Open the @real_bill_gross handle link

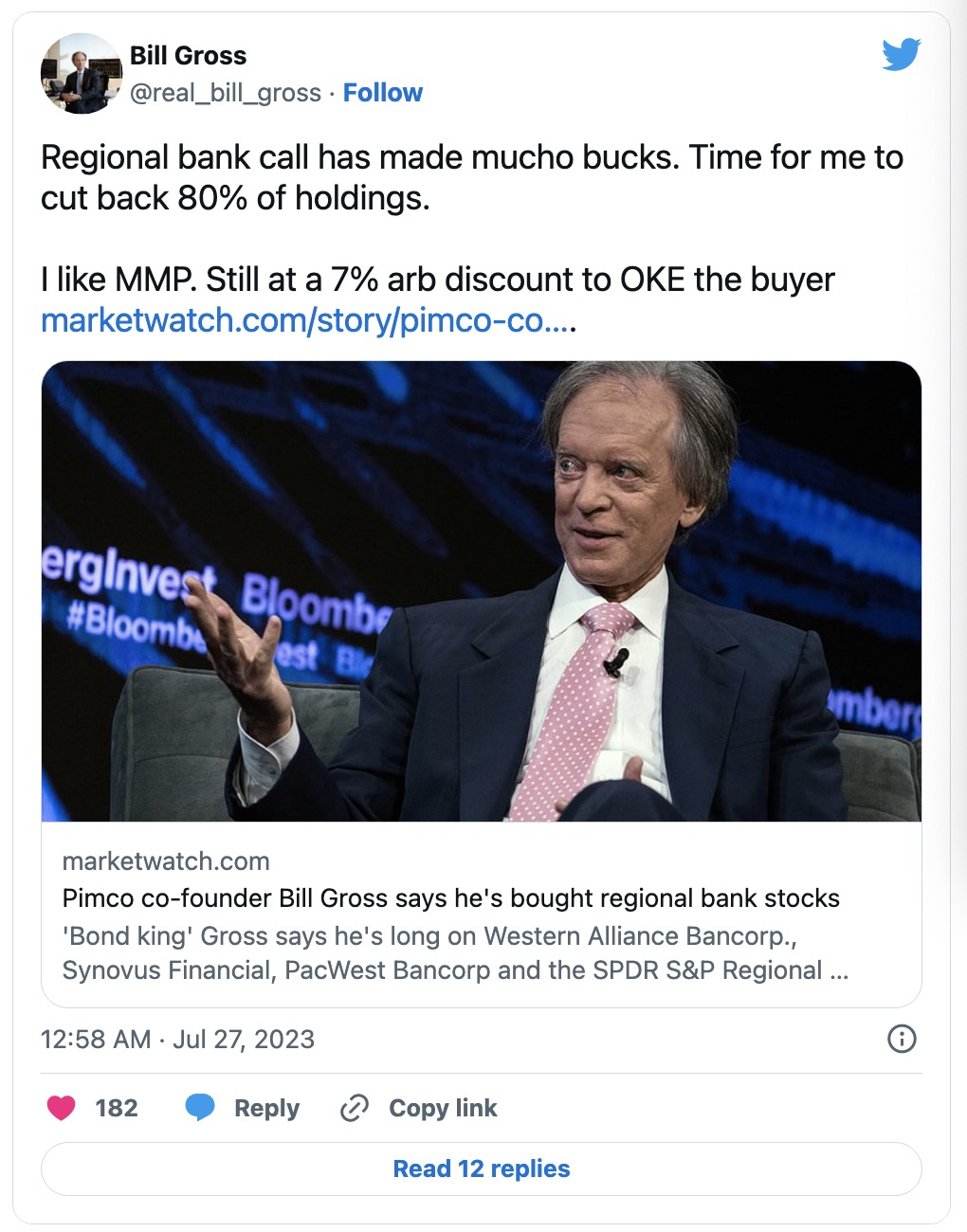[225, 93]
